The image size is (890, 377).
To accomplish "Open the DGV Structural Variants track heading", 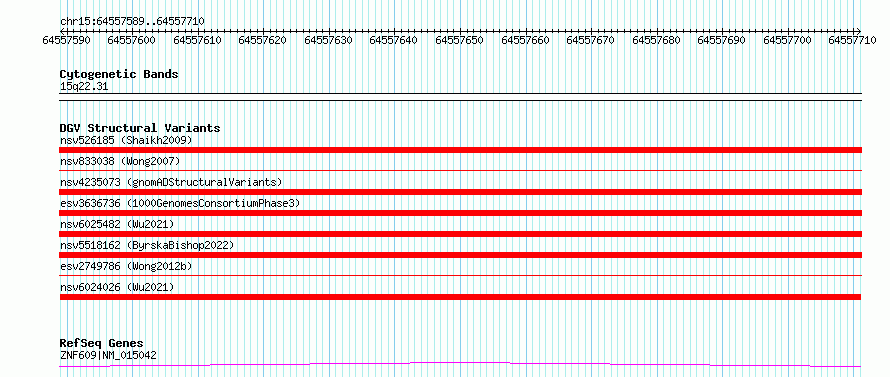I will pyautogui.click(x=140, y=128).
